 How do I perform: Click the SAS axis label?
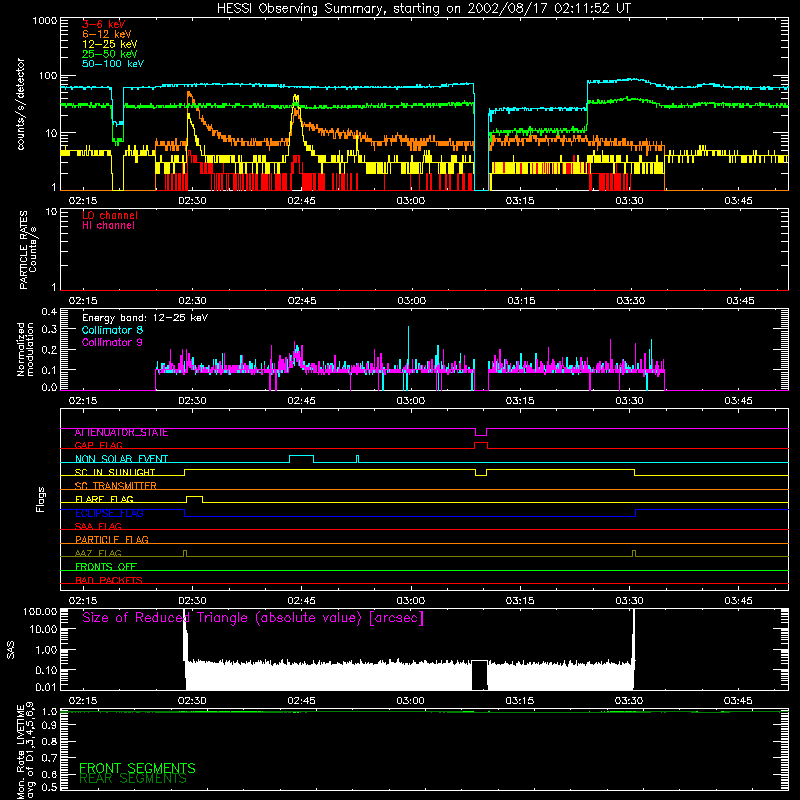click(11, 650)
